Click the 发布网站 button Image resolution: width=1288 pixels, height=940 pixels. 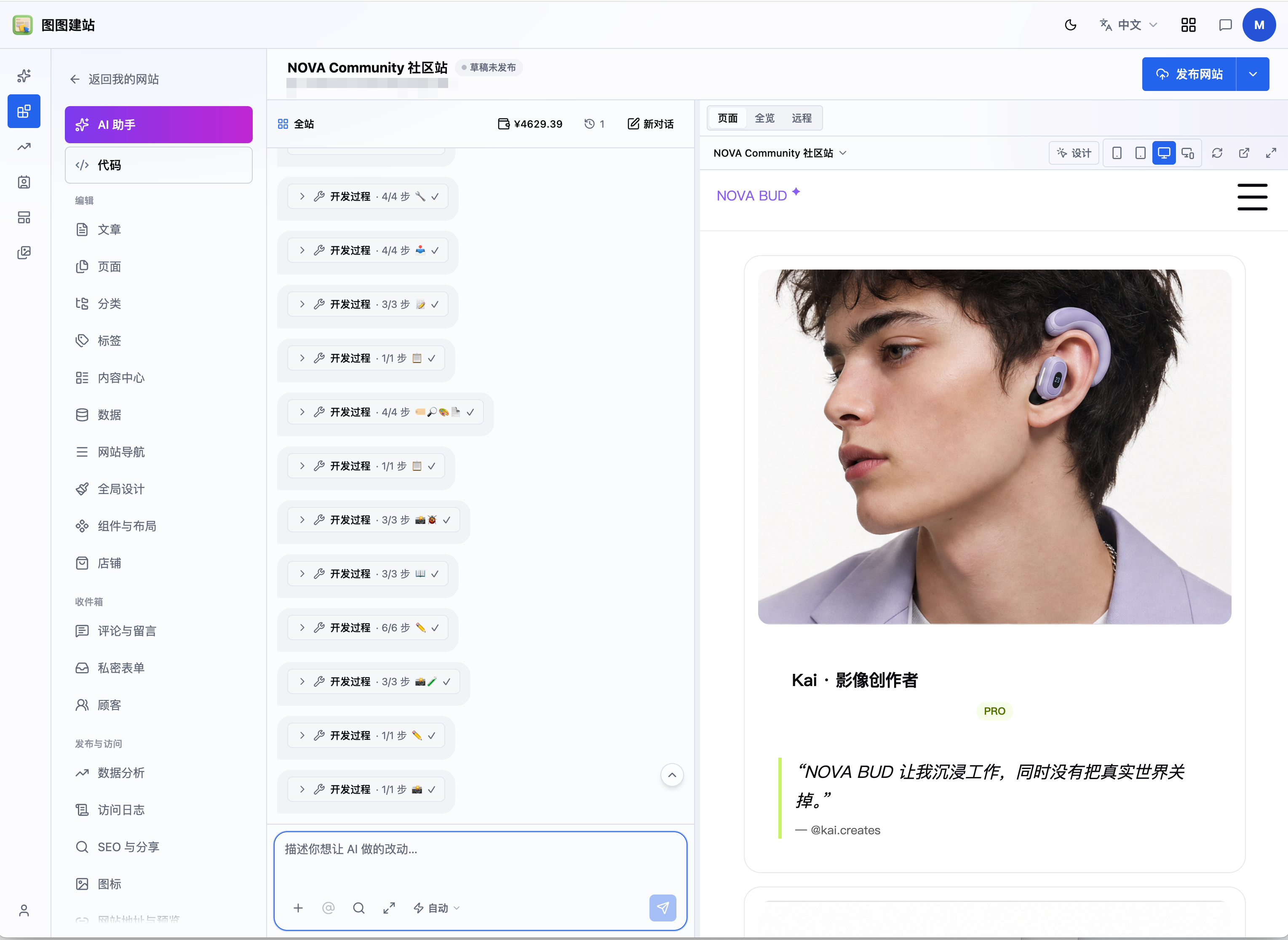tap(1189, 74)
